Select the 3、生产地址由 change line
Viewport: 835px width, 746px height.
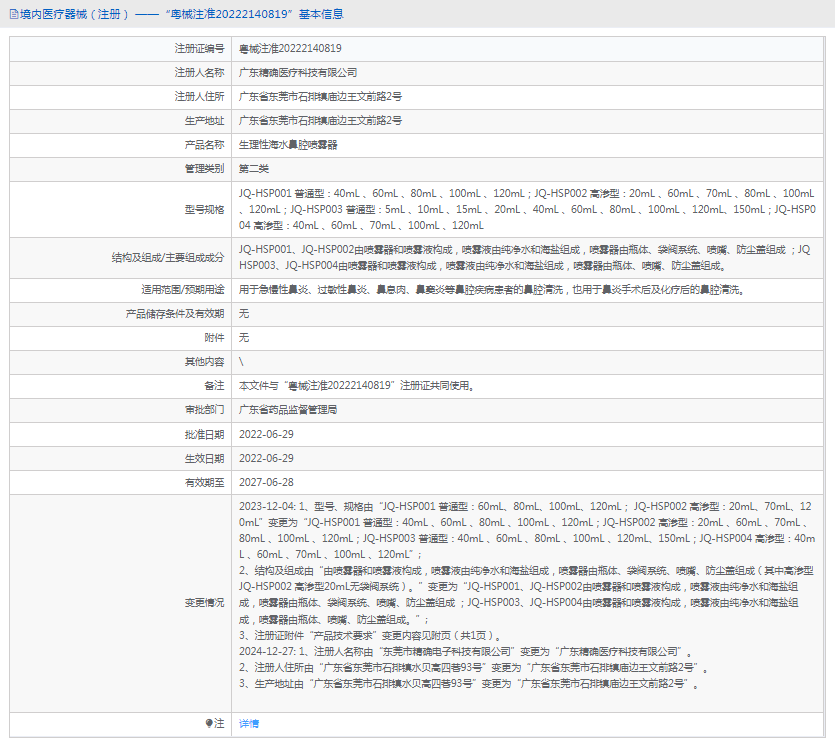click(x=469, y=684)
